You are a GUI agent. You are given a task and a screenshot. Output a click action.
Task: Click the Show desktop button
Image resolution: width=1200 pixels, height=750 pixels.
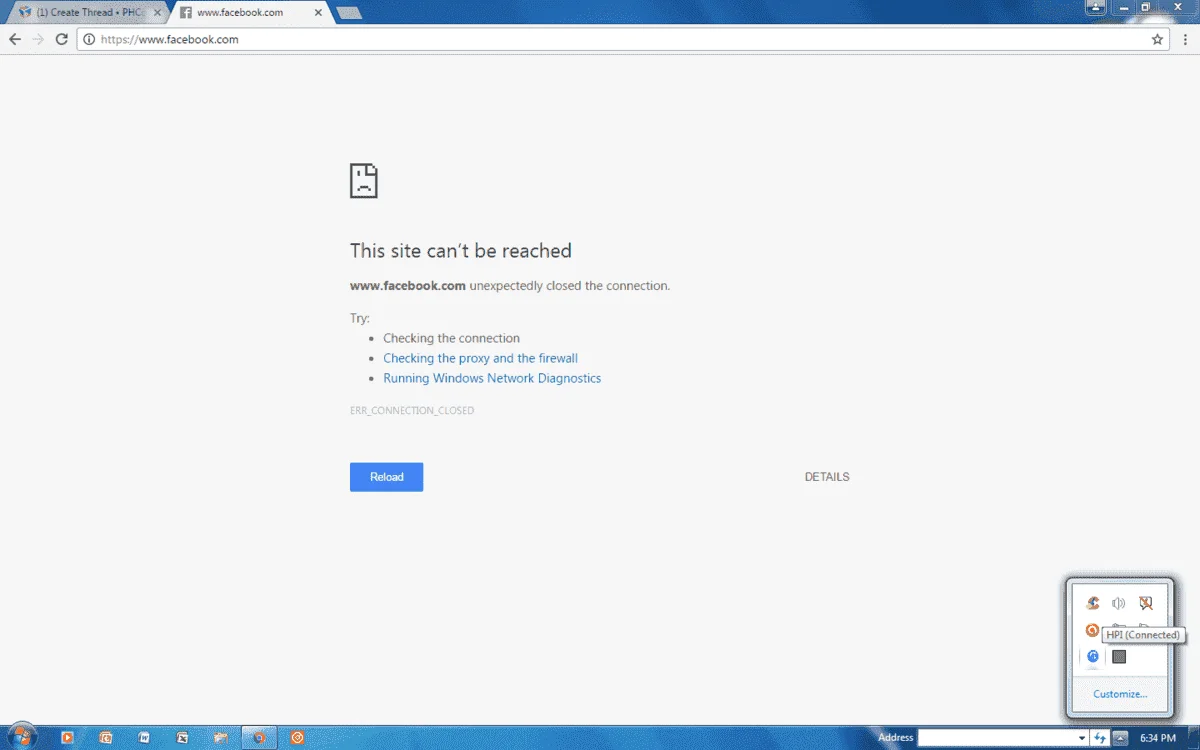click(1193, 738)
